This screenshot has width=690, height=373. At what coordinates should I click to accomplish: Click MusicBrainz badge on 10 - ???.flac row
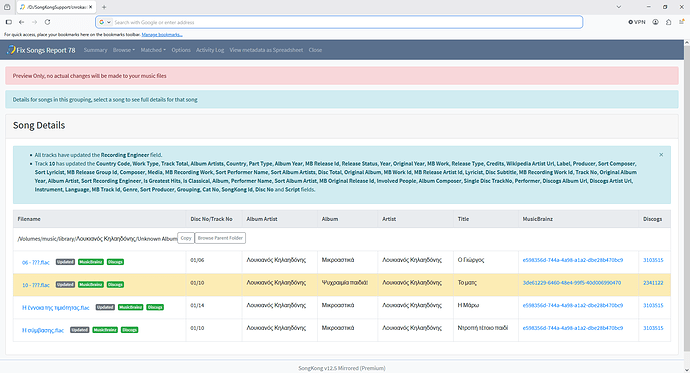(91, 285)
